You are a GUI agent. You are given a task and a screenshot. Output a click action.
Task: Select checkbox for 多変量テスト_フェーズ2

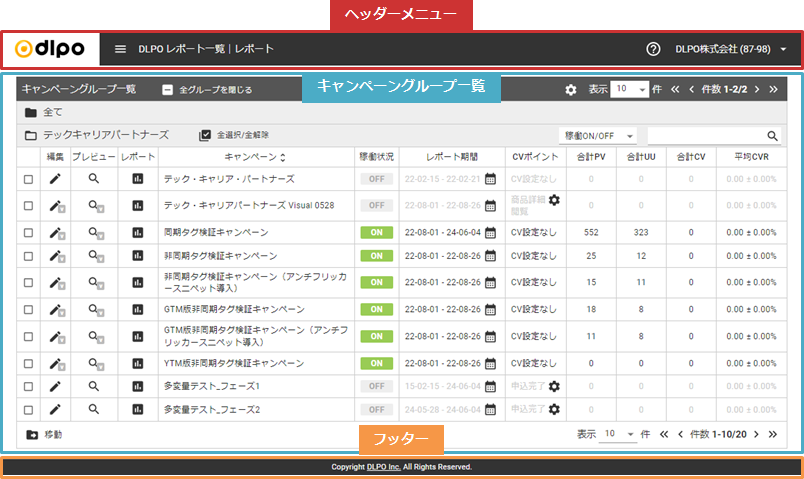(28, 410)
